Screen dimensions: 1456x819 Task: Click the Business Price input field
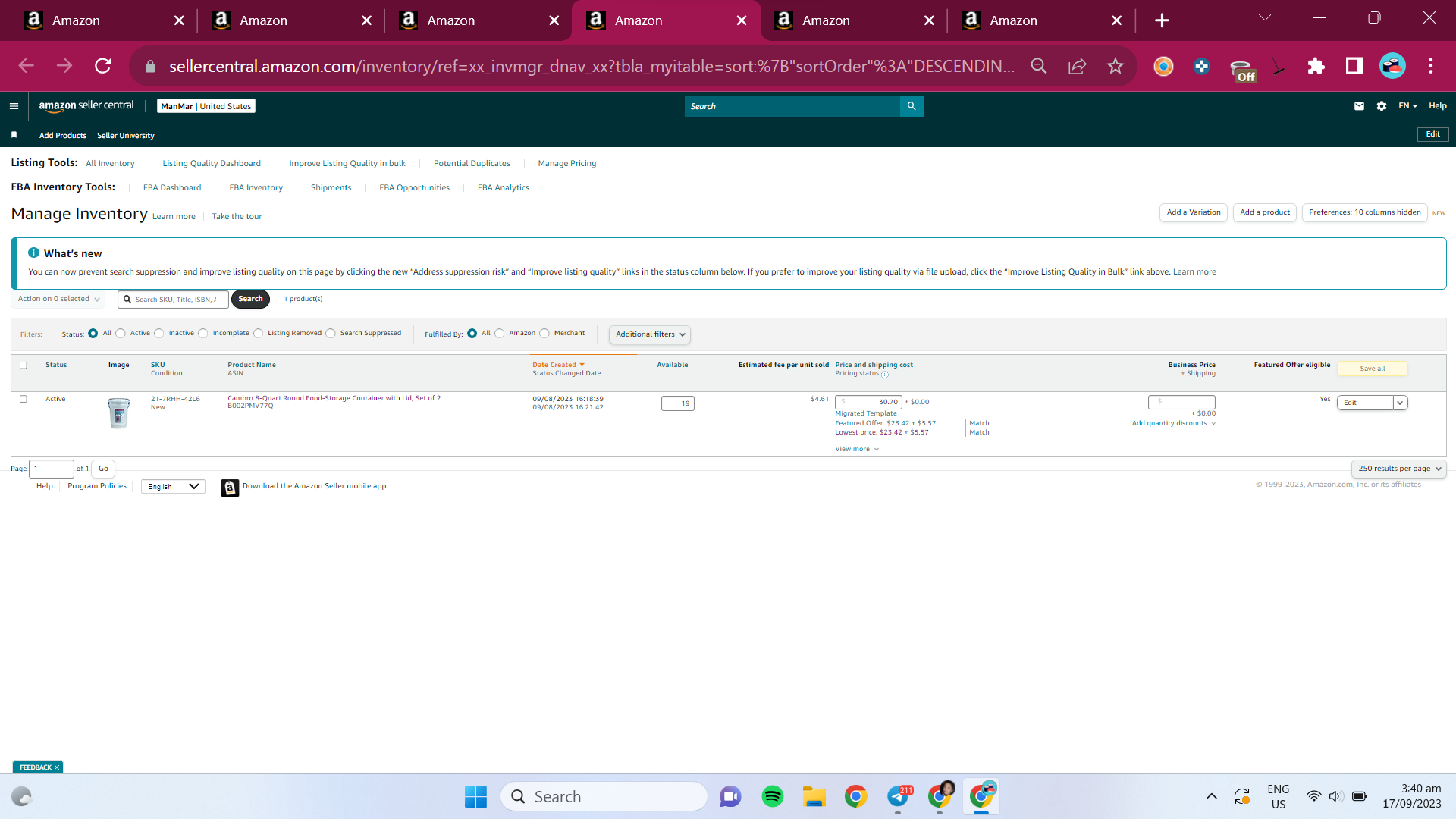coord(1181,402)
